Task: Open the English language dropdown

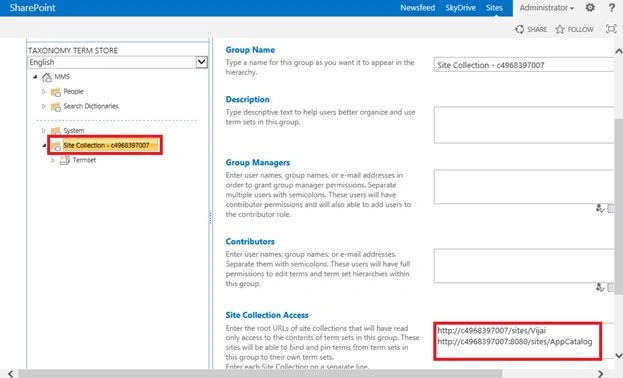Action: click(201, 62)
